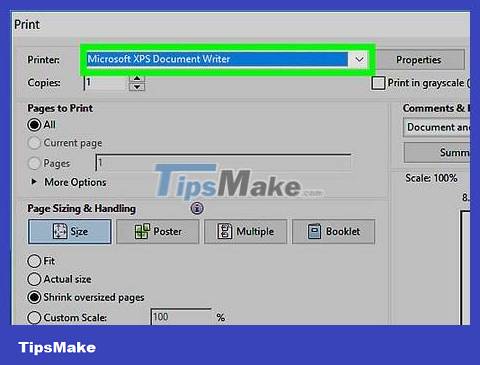Choose the Multiple pages button

tap(245, 231)
